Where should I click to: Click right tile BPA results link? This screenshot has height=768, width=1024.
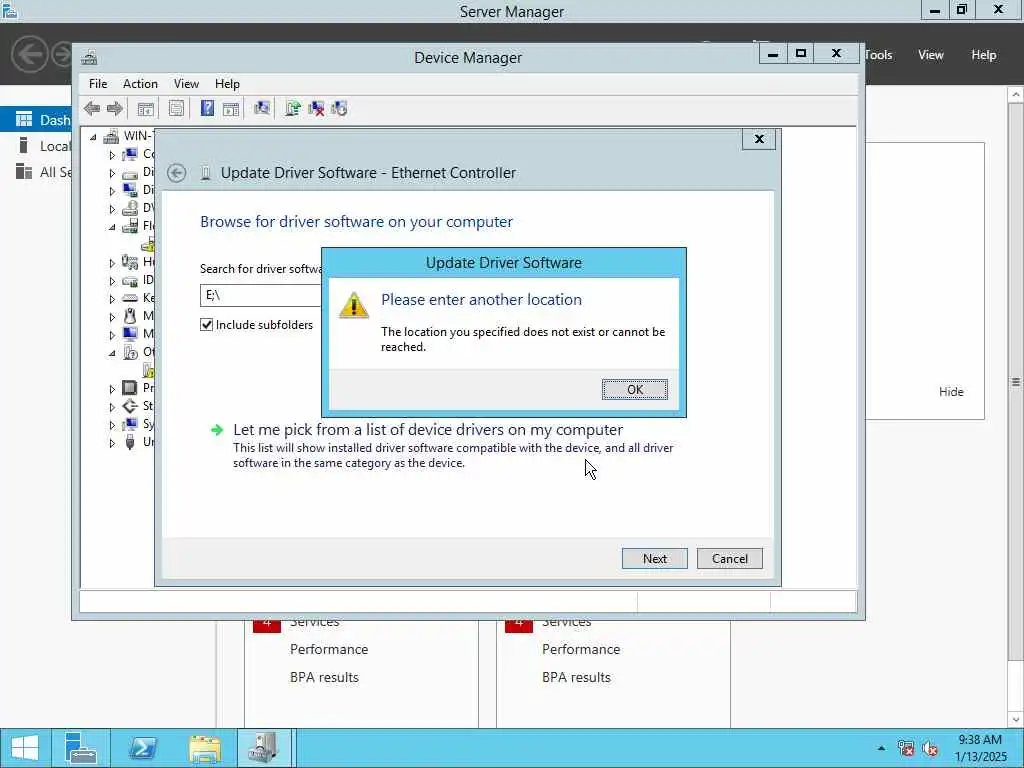pyautogui.click(x=576, y=677)
